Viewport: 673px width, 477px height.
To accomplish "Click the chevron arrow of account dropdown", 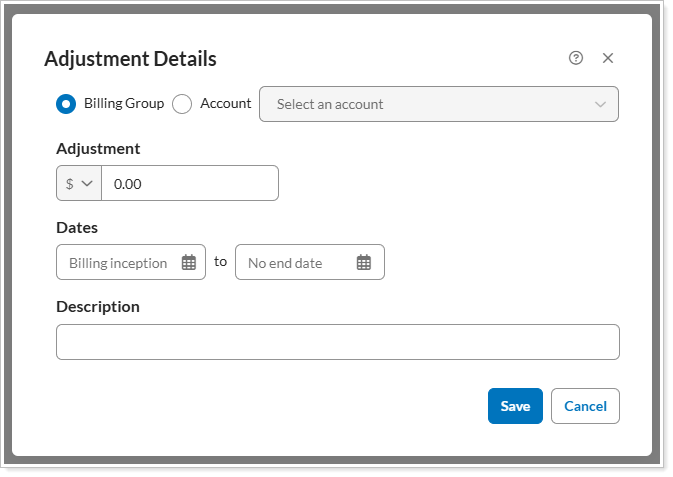I will tap(600, 104).
